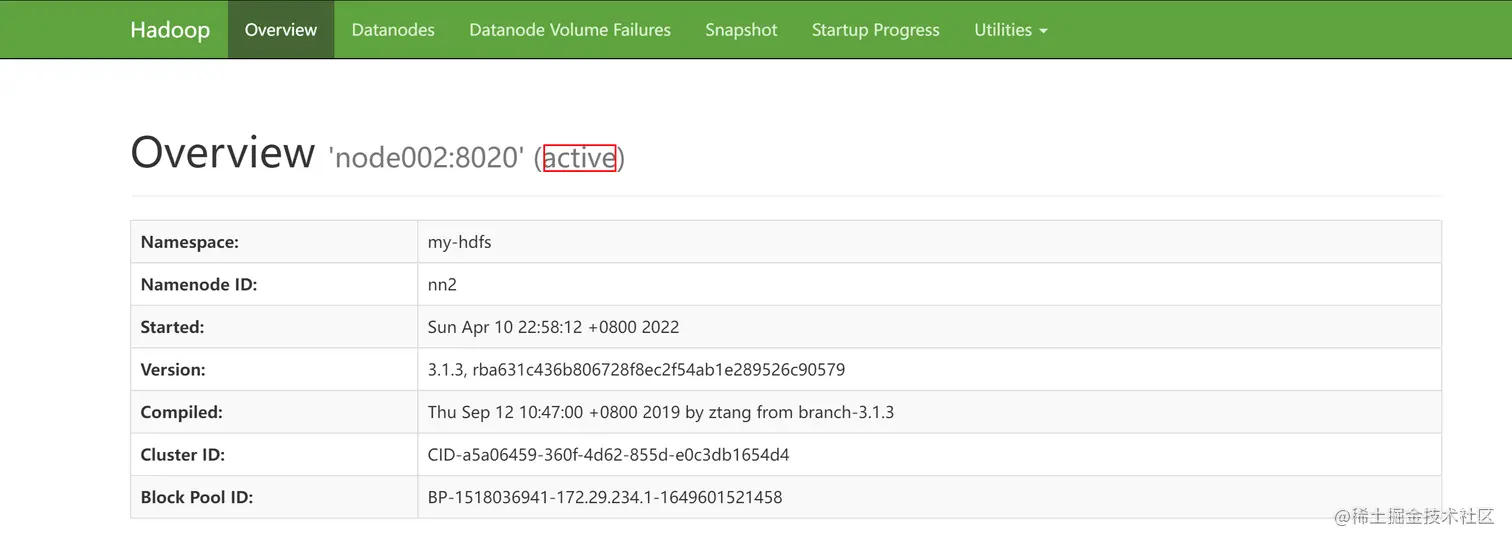Select the 3.1.3 version hash value

pyautogui.click(x=636, y=370)
